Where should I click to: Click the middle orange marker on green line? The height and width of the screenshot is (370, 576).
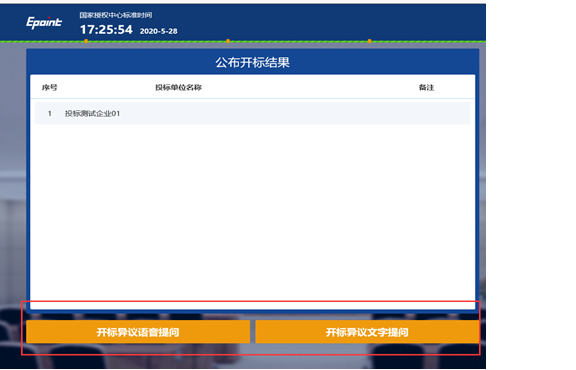pyautogui.click(x=228, y=41)
